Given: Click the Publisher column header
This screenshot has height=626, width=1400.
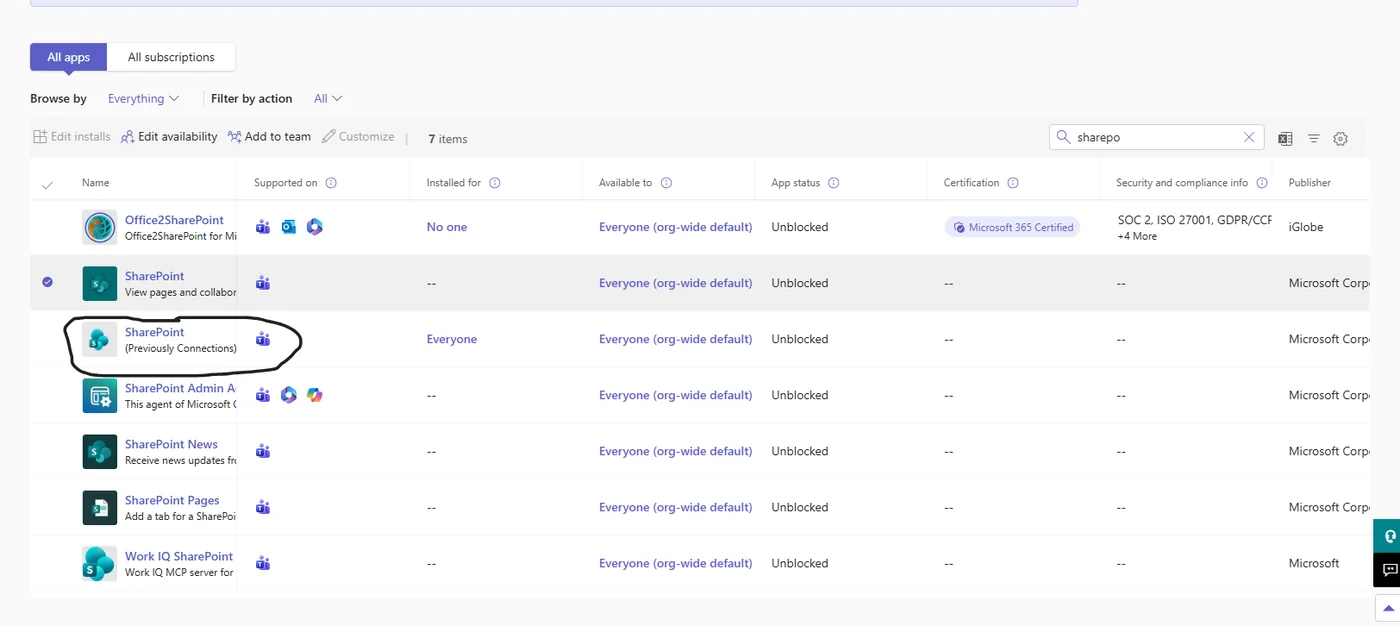Looking at the screenshot, I should [x=1310, y=183].
